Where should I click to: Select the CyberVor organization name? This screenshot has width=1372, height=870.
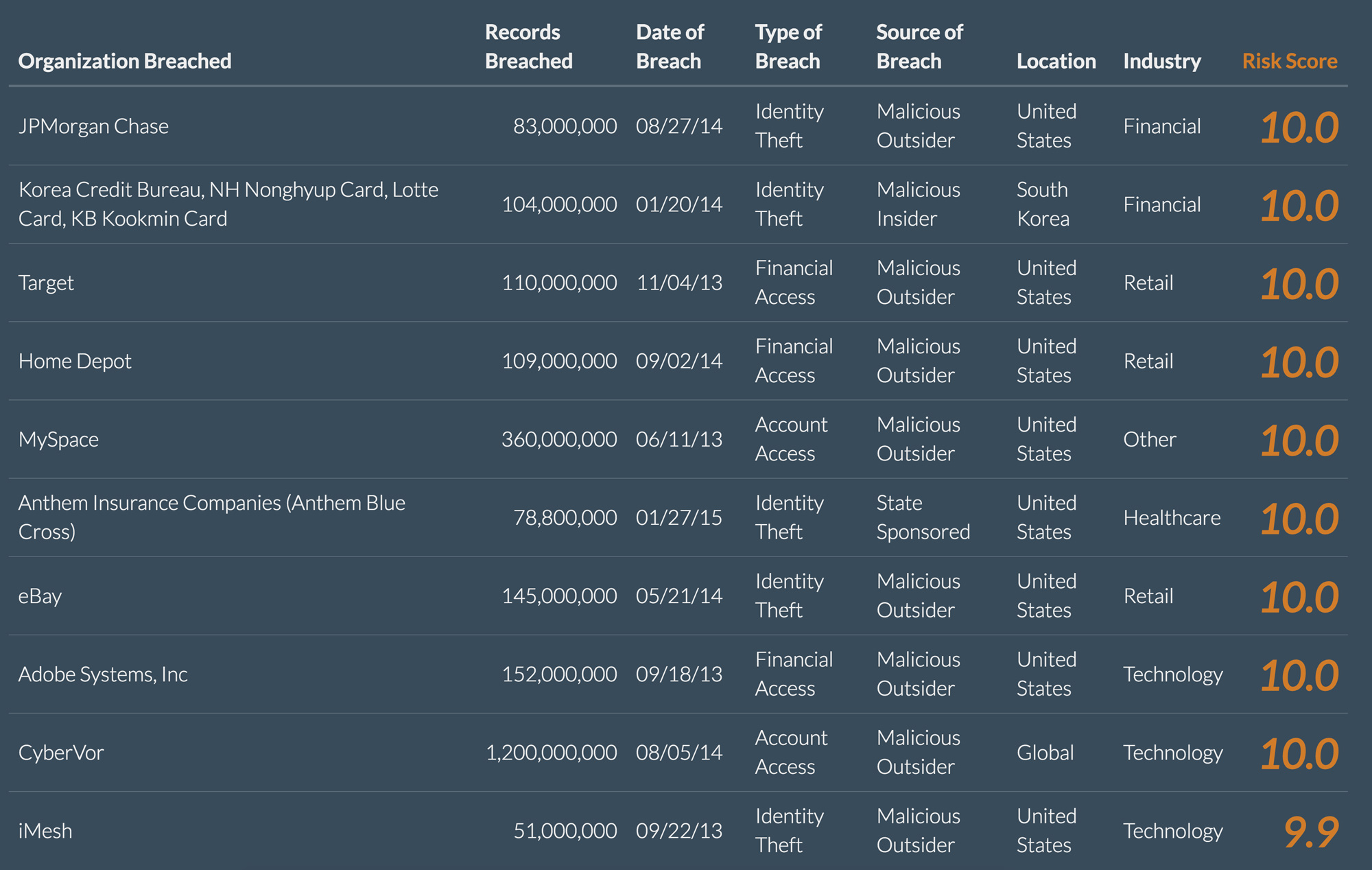61,753
